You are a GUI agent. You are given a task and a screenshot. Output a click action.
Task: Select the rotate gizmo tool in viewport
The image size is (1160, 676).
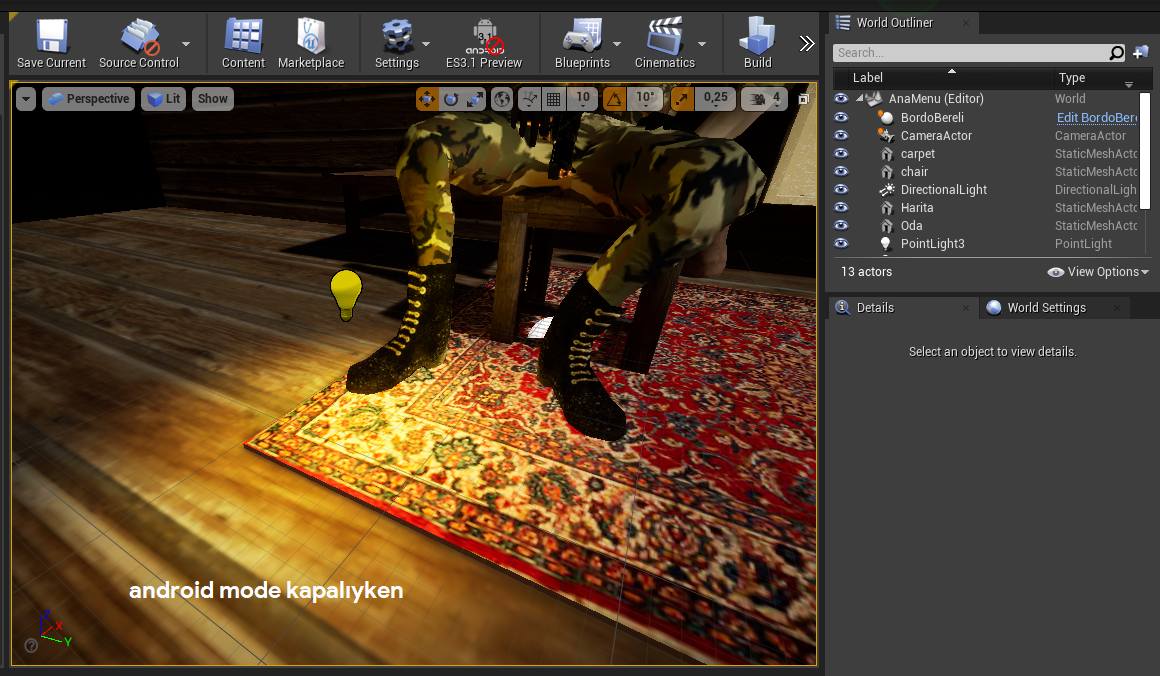[451, 99]
